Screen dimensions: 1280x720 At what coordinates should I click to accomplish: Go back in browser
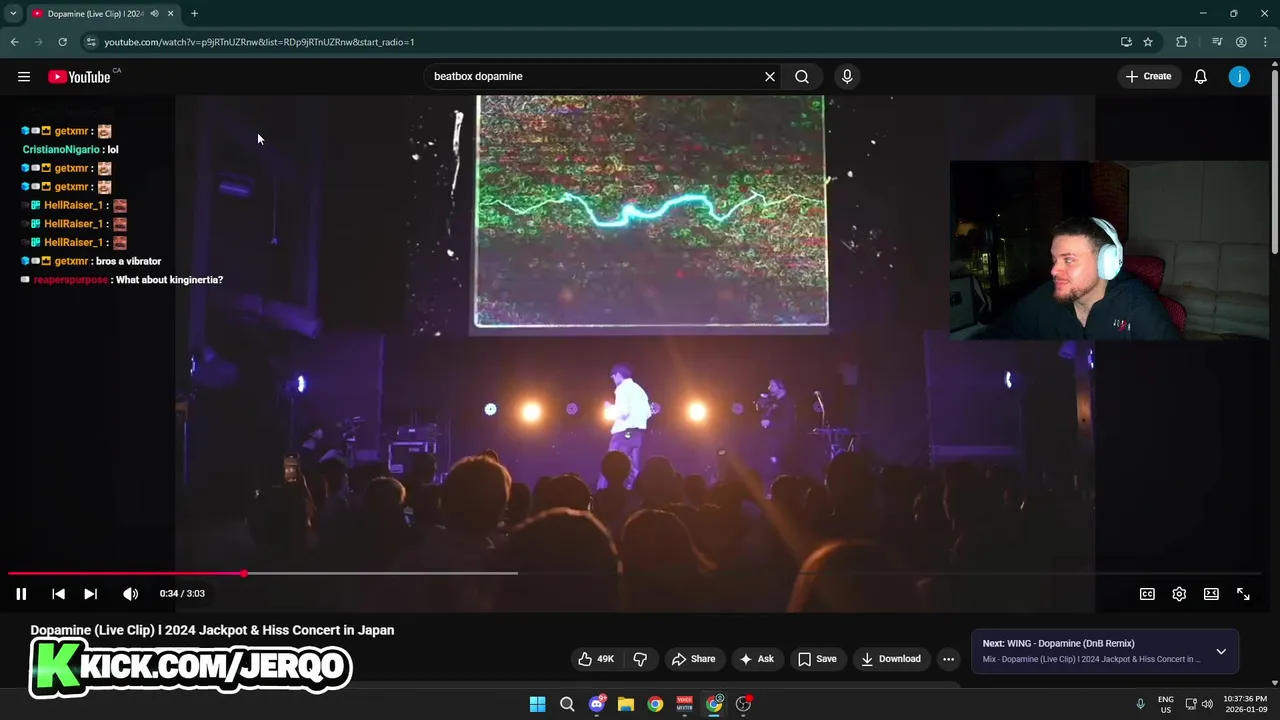pyautogui.click(x=14, y=42)
